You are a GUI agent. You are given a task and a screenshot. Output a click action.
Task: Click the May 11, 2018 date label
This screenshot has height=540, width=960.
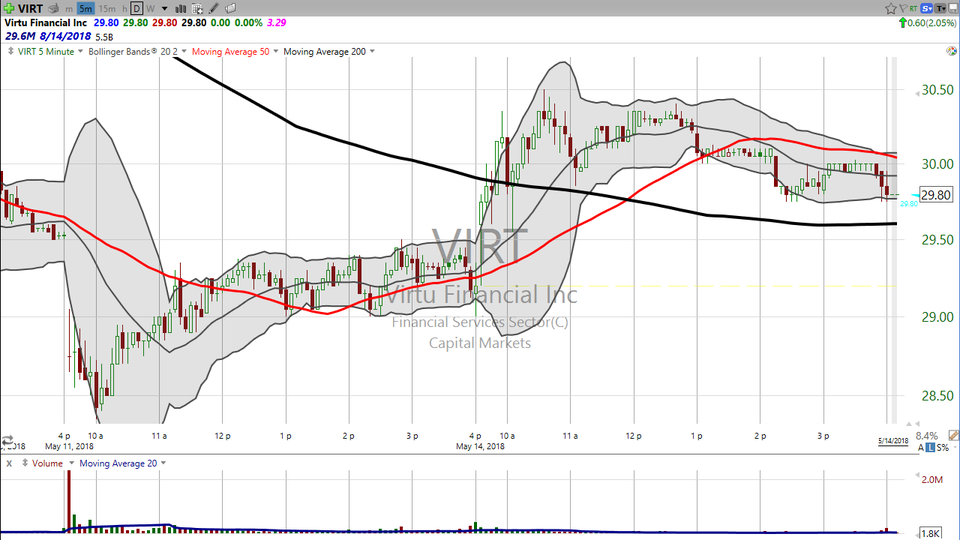69,446
